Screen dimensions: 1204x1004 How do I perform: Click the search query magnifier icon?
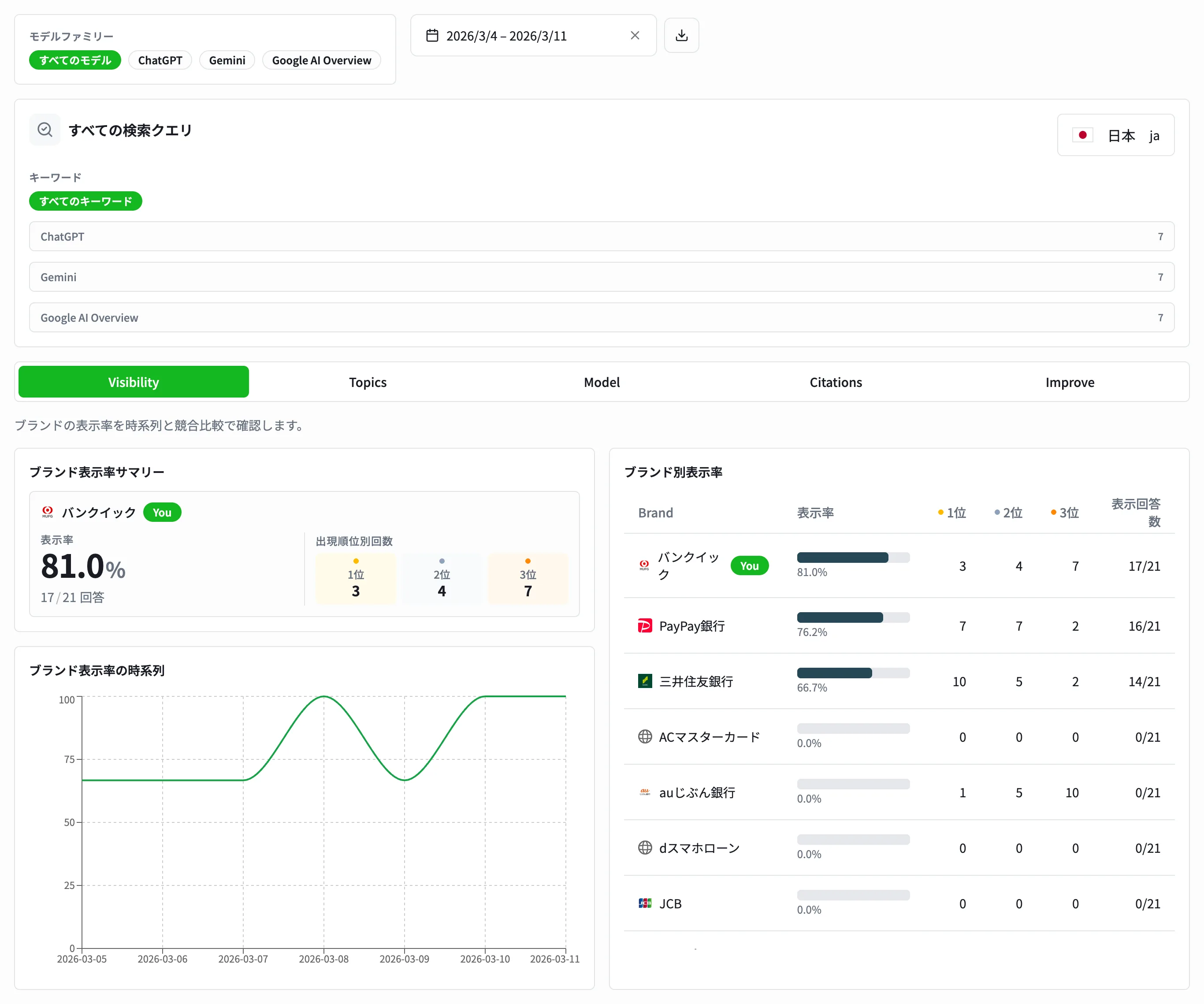click(x=45, y=130)
